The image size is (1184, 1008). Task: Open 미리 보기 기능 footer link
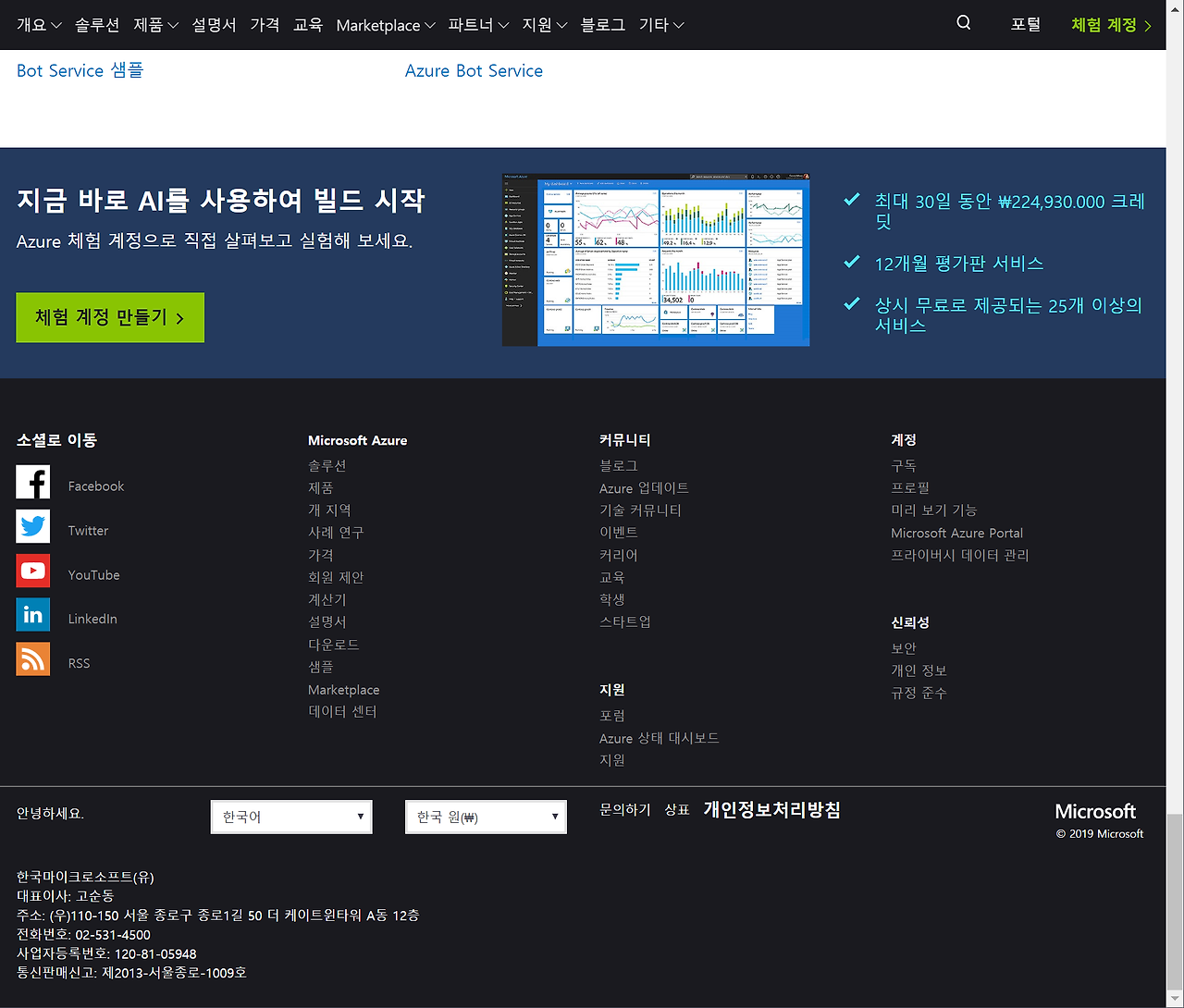(x=934, y=510)
